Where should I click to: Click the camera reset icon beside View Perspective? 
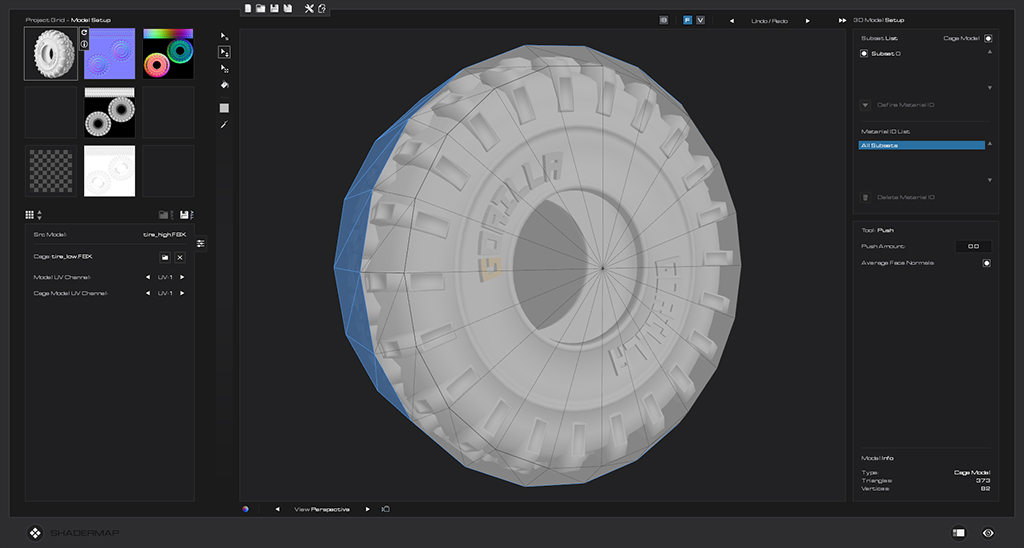click(x=385, y=509)
